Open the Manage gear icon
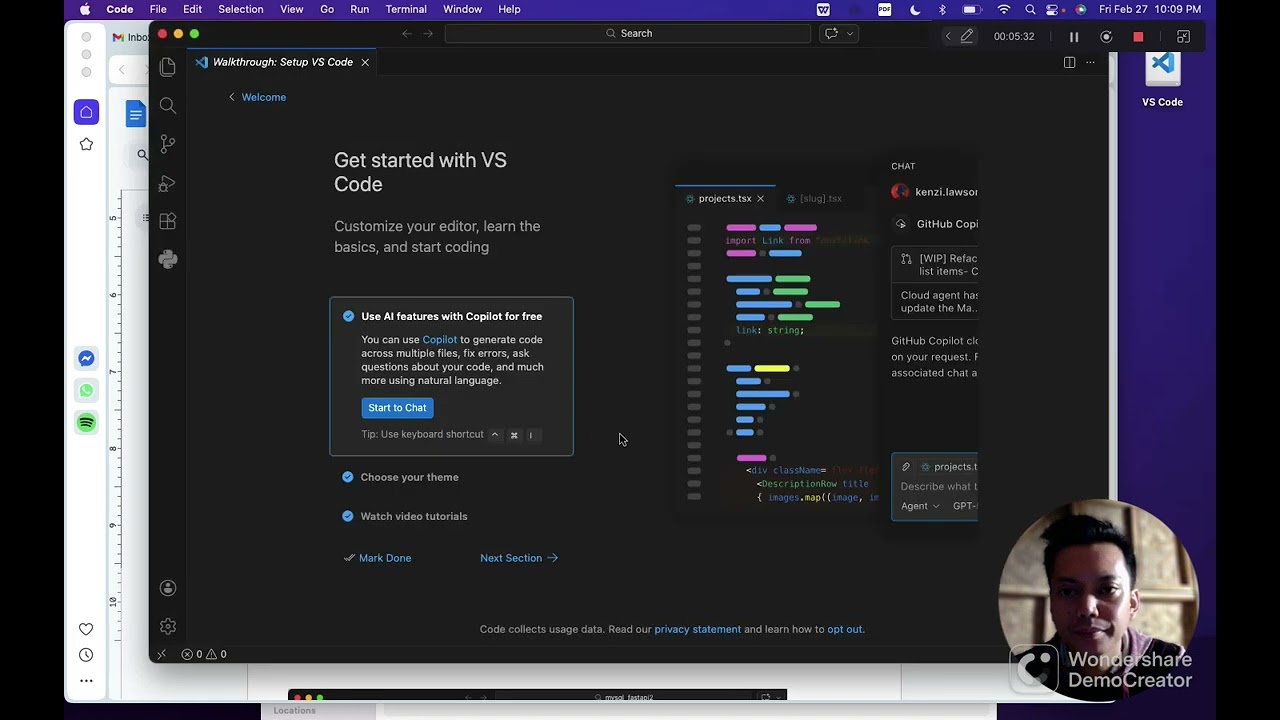Image resolution: width=1280 pixels, height=720 pixels. [x=168, y=626]
